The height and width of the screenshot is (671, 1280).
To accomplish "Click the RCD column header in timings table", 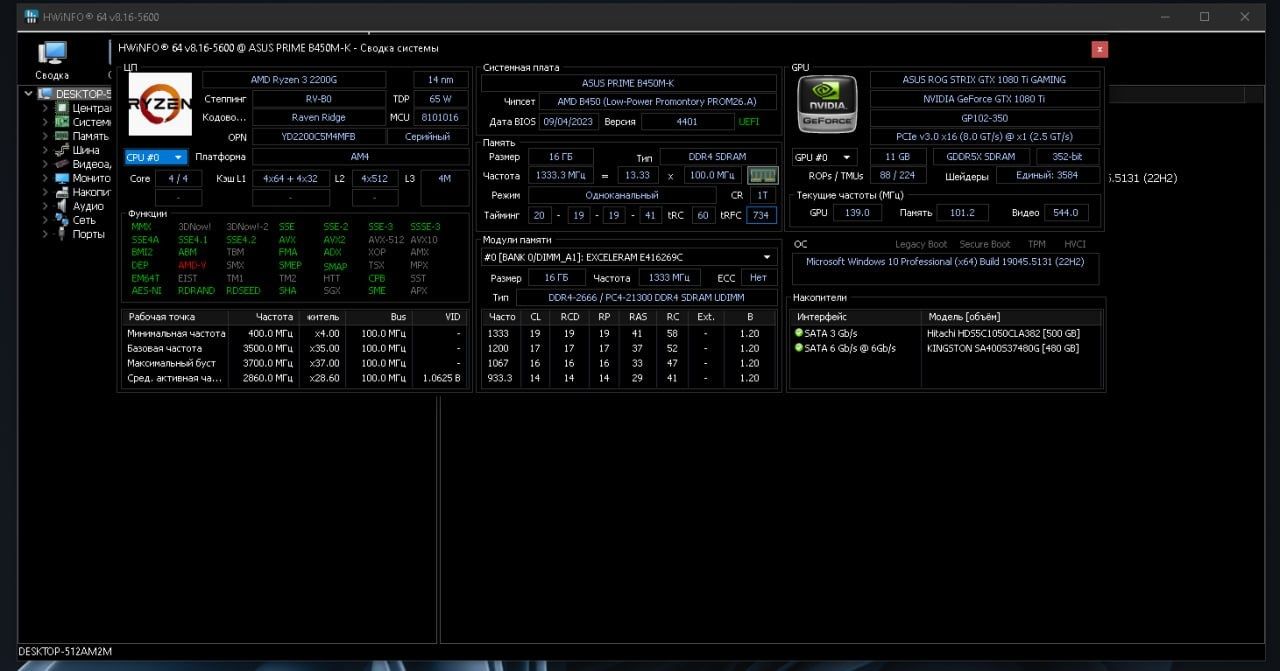I will (569, 316).
